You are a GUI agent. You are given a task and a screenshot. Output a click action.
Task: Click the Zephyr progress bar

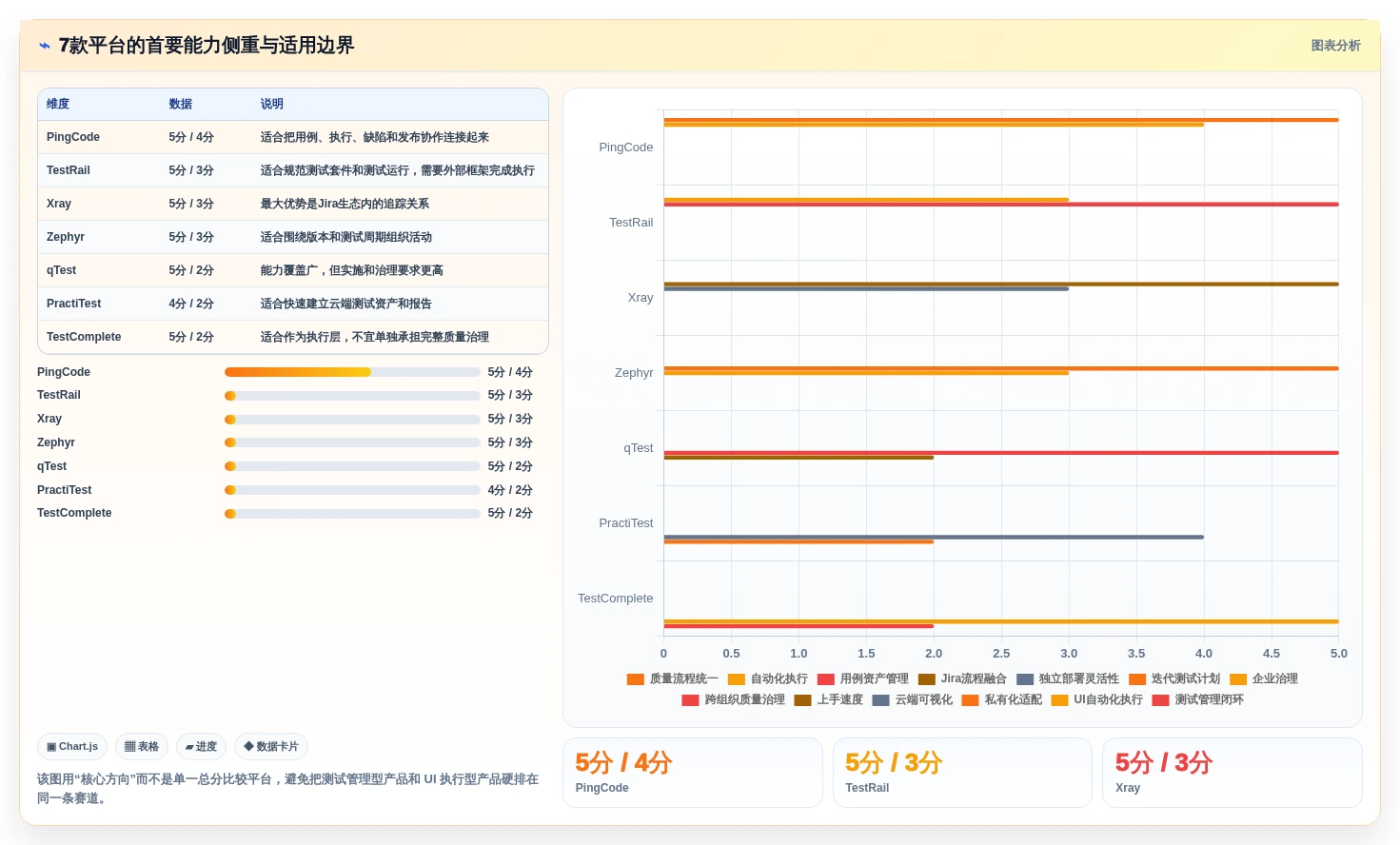[352, 442]
